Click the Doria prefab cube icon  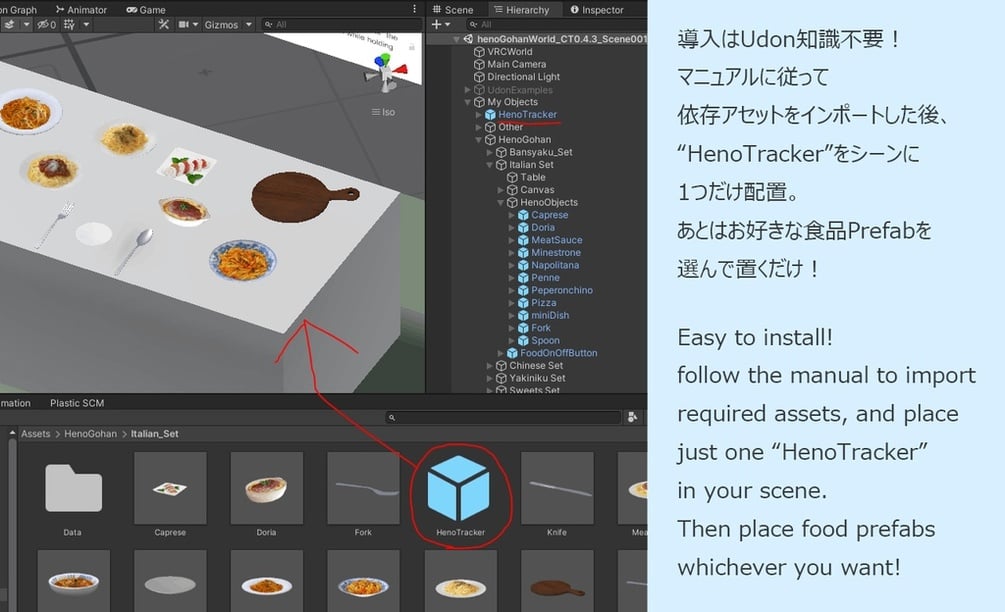[523, 227]
